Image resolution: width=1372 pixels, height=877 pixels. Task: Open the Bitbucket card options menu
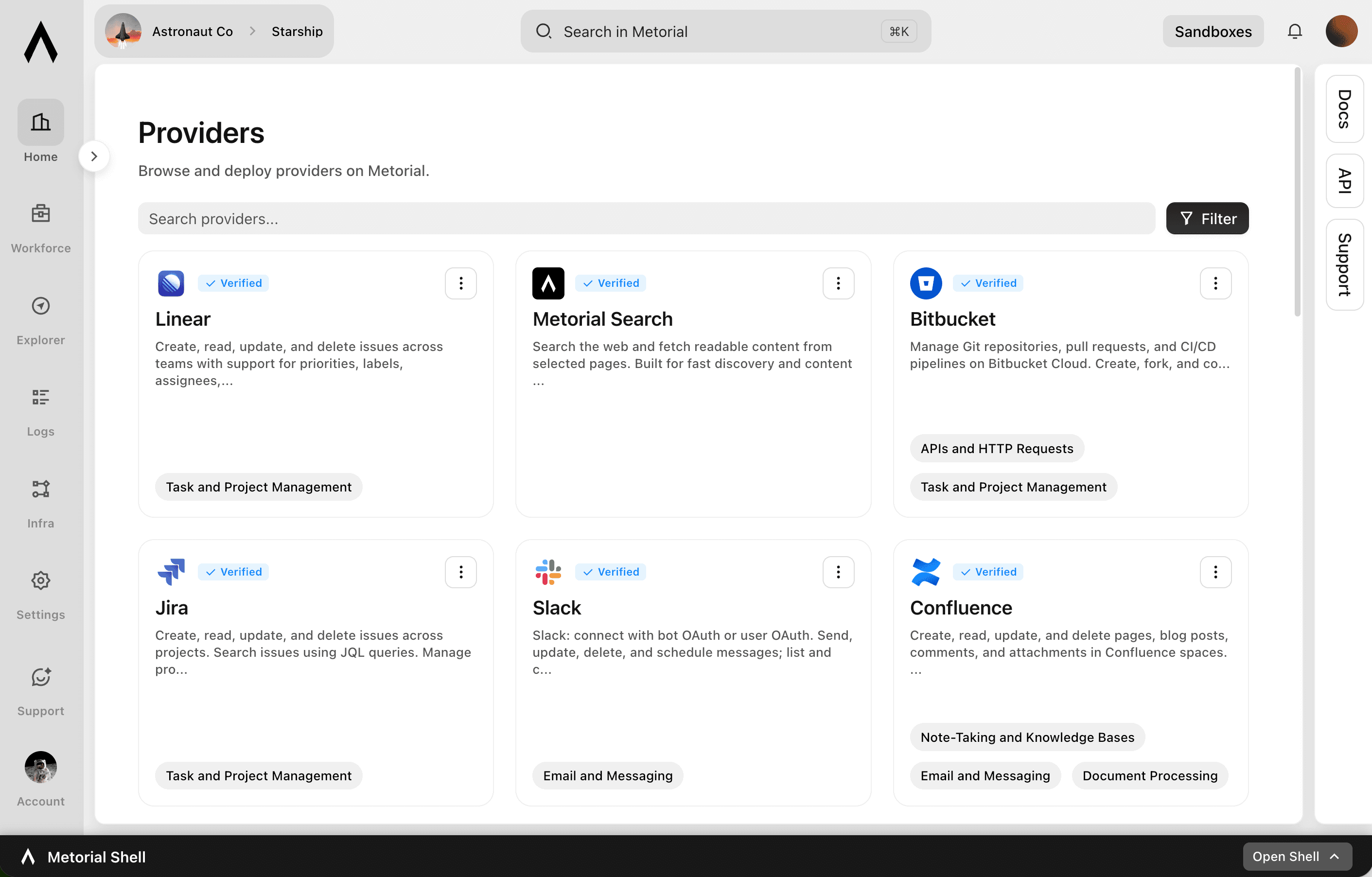(1215, 283)
